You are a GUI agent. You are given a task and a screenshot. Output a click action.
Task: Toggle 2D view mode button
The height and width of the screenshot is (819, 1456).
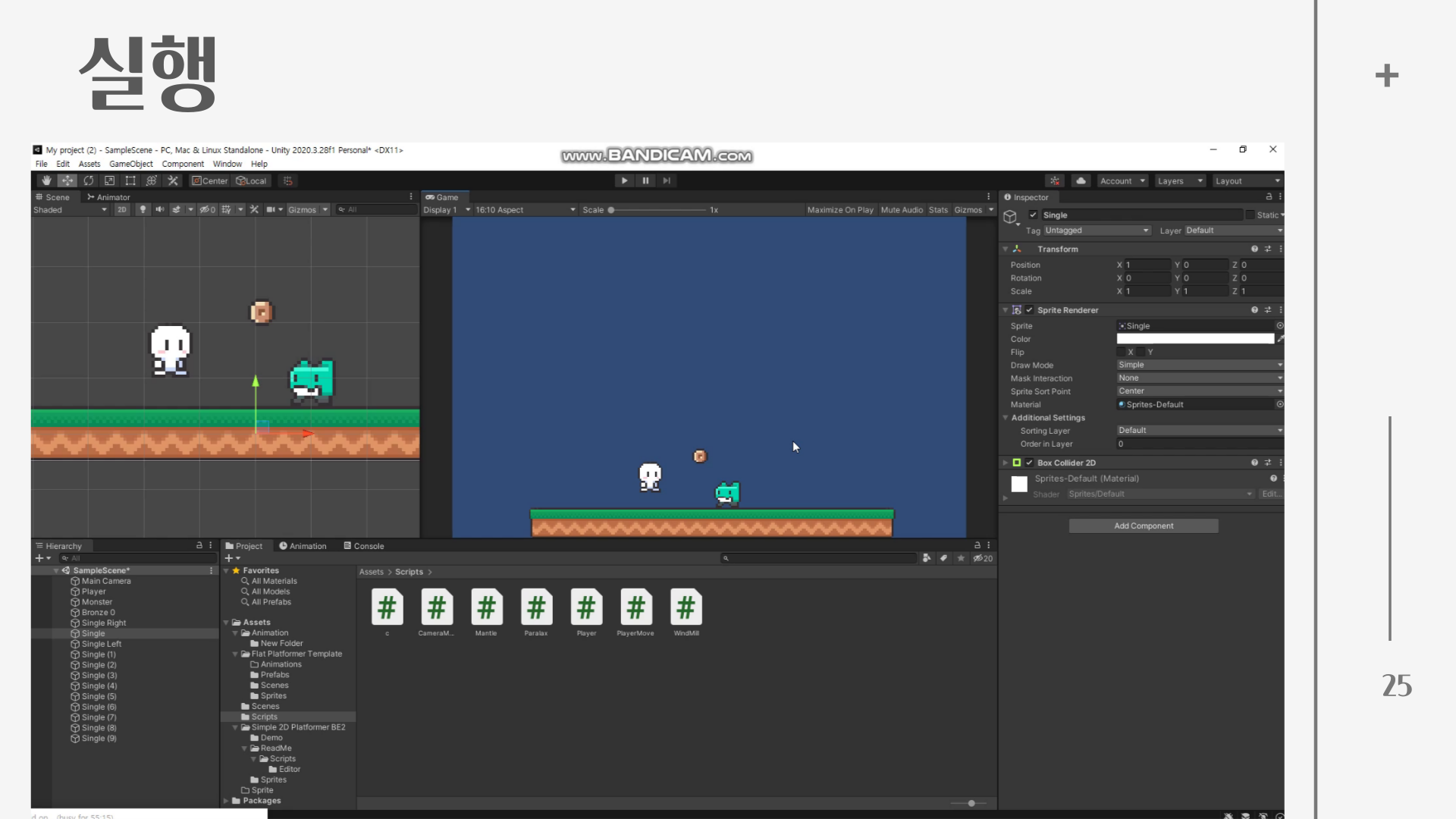tap(121, 210)
